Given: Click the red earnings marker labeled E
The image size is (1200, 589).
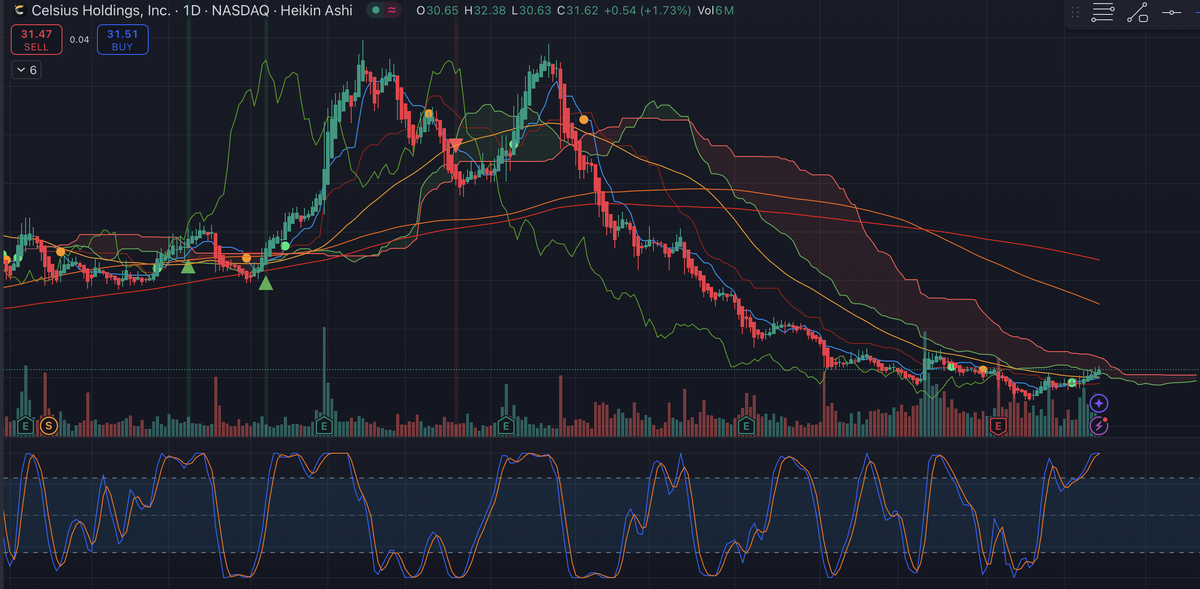Looking at the screenshot, I should [x=997, y=426].
